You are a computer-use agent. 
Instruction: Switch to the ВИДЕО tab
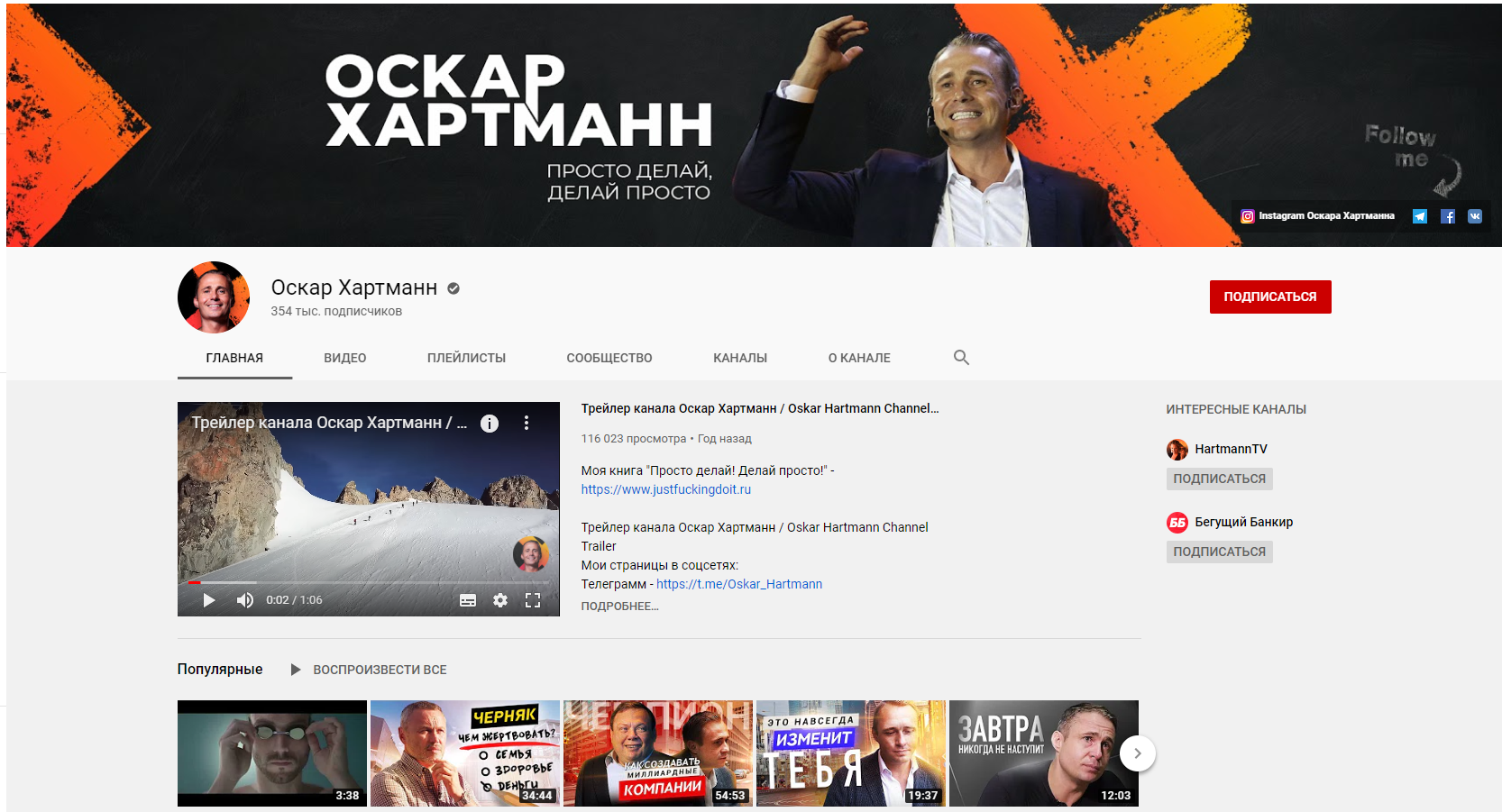344,358
